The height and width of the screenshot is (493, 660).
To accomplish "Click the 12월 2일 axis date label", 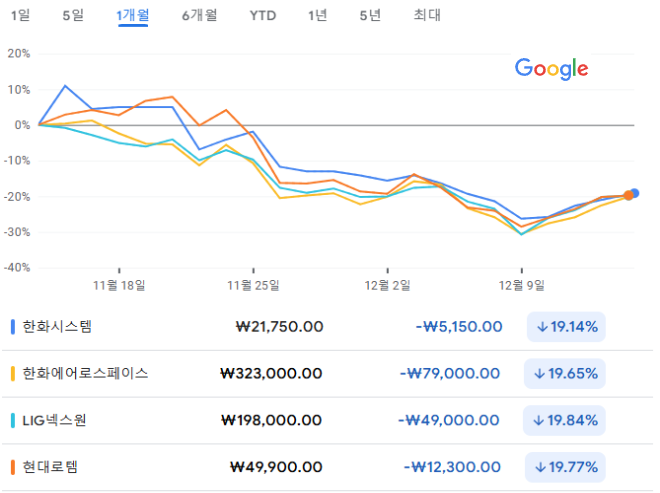I will tap(387, 286).
